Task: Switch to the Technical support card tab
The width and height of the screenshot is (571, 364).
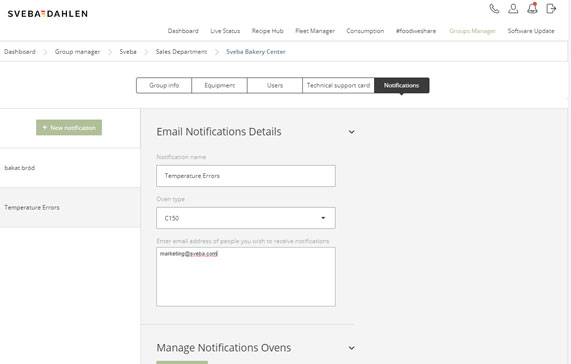Action: click(x=338, y=86)
